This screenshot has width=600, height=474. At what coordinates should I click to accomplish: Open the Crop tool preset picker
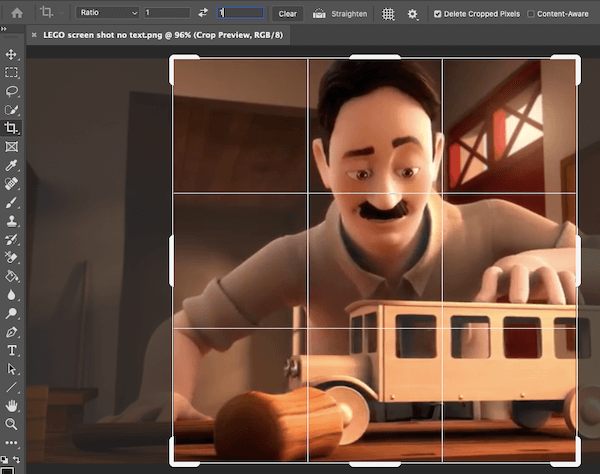(x=51, y=13)
